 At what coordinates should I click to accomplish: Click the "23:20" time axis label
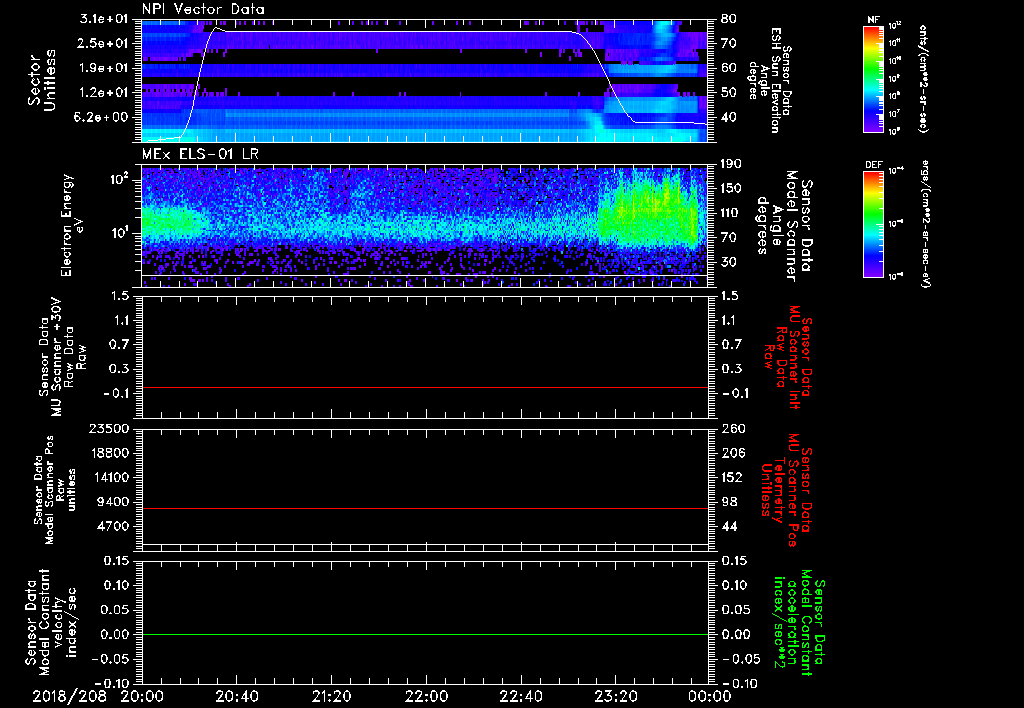[x=615, y=696]
